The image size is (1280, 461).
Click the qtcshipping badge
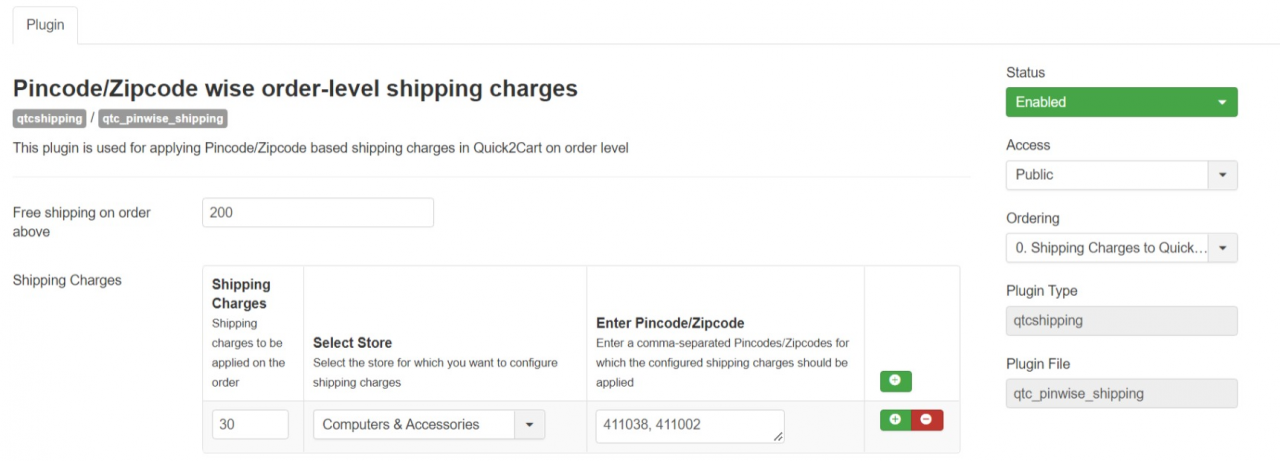[49, 119]
